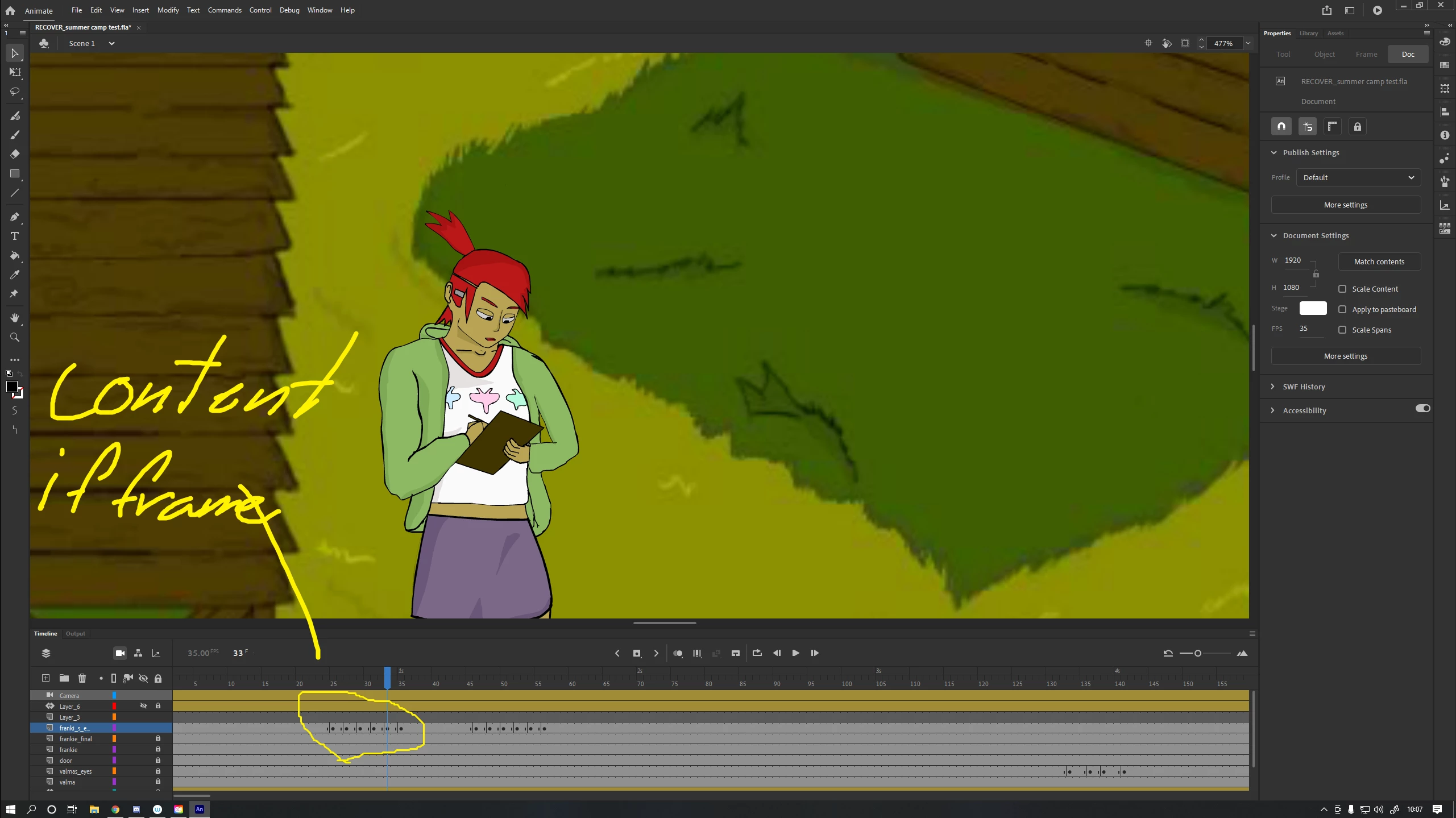Select the Free Transform tool

click(15, 72)
